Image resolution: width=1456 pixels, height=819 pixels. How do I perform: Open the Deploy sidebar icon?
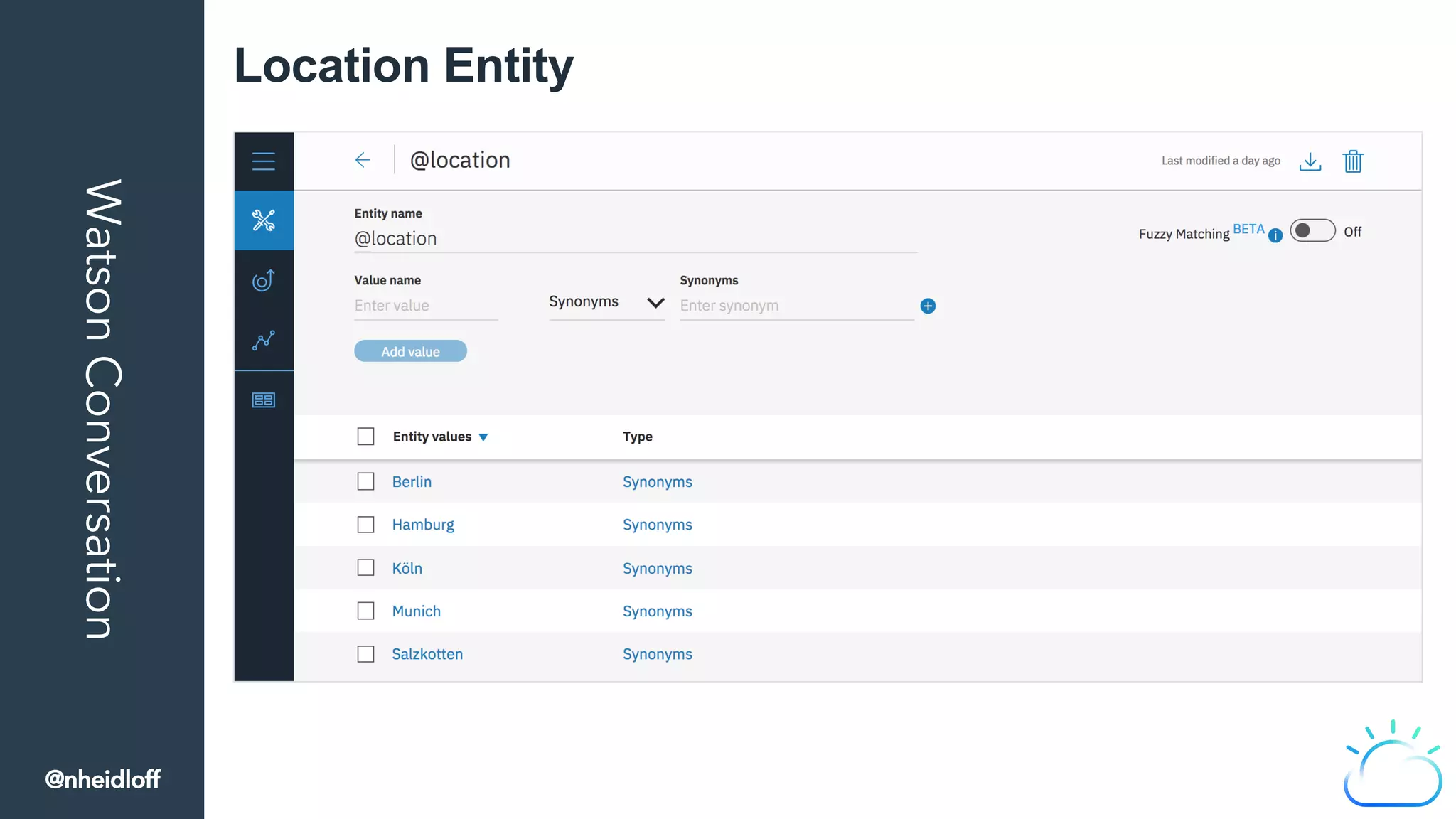(x=263, y=281)
